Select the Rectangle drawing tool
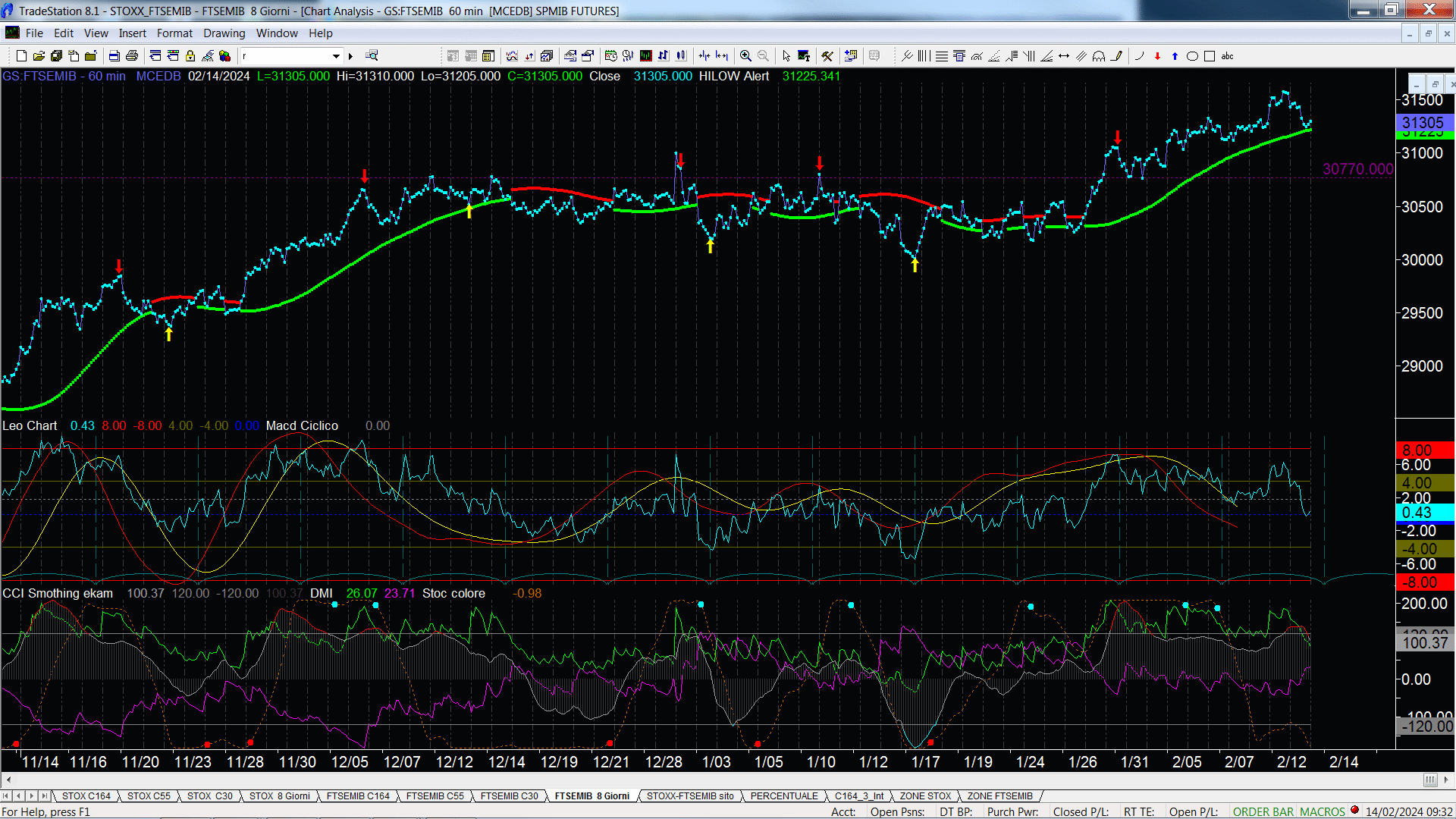Screen dimensions: 1456x819 click(x=1210, y=56)
